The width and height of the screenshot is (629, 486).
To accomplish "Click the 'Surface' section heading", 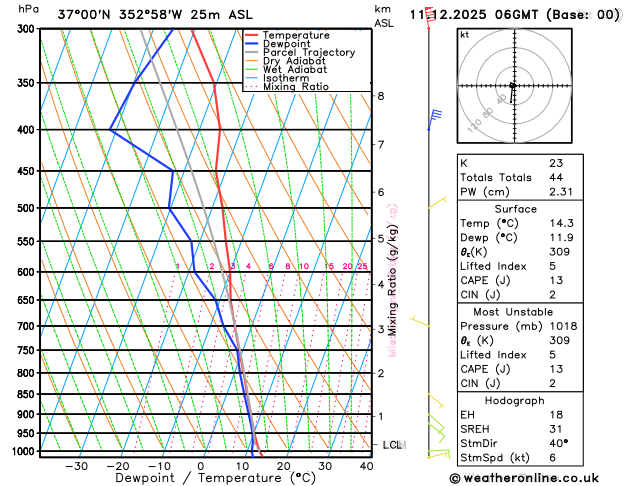I will pyautogui.click(x=515, y=209).
